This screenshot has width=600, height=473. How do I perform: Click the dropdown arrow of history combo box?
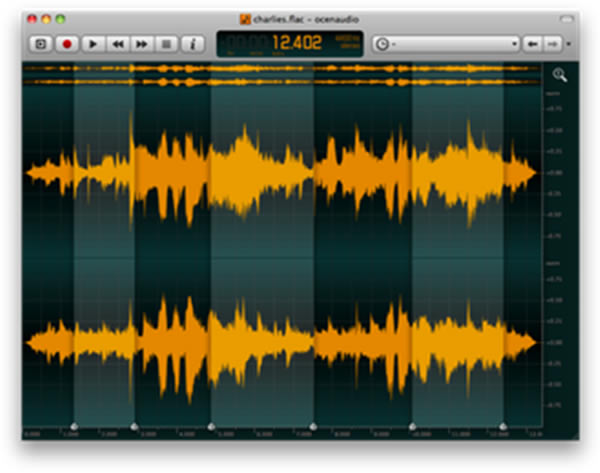click(x=514, y=44)
